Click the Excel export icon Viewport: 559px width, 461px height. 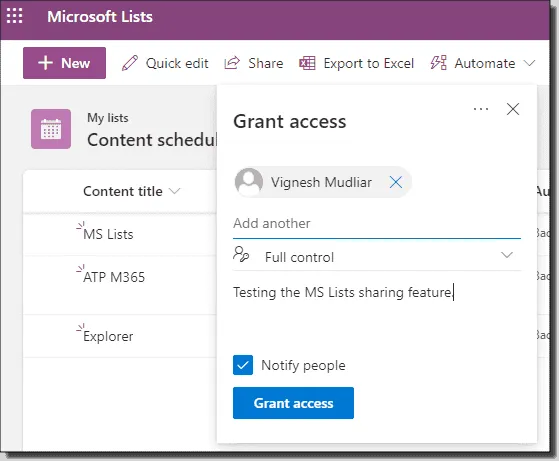point(307,63)
